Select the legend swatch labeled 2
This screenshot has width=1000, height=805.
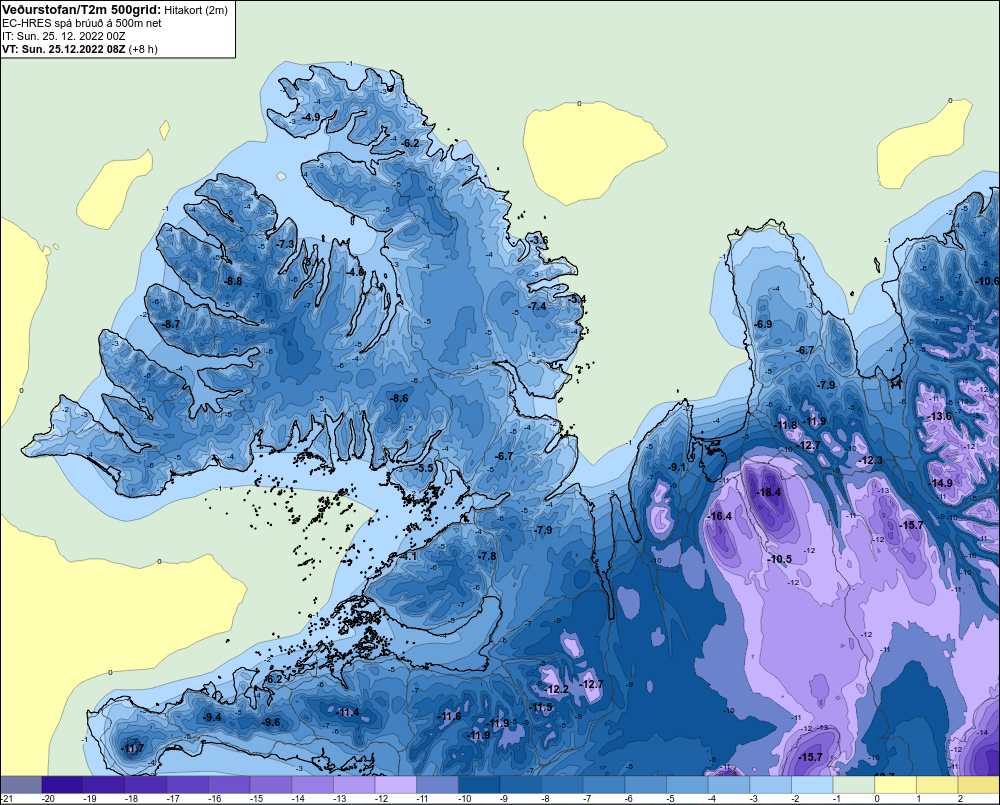[980, 785]
